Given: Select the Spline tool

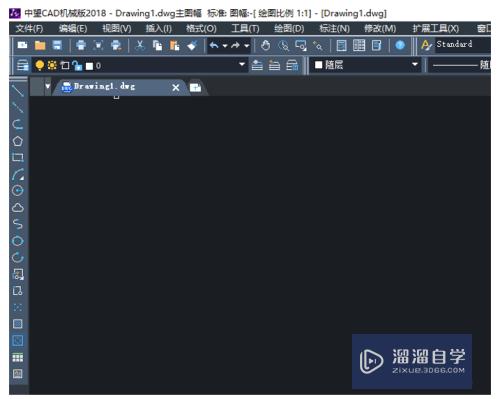Looking at the screenshot, I should [x=18, y=224].
